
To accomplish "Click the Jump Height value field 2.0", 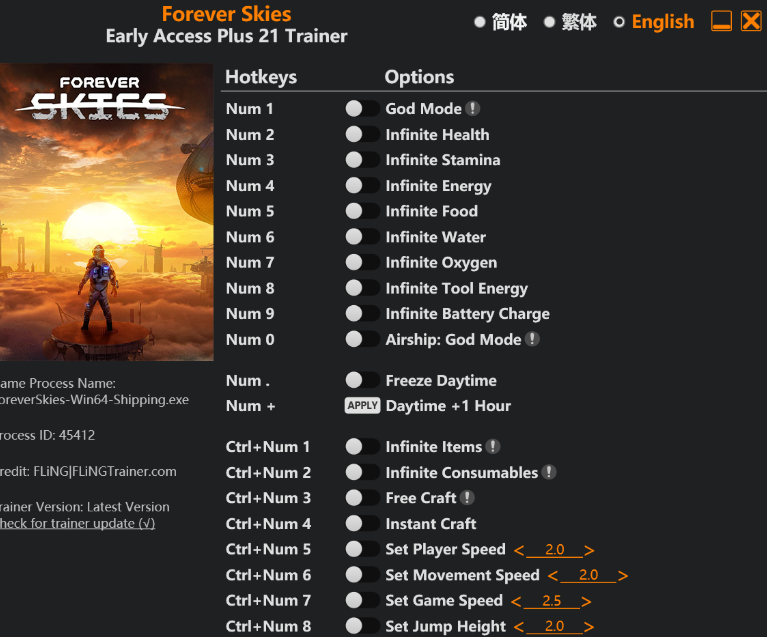I will pos(554,626).
